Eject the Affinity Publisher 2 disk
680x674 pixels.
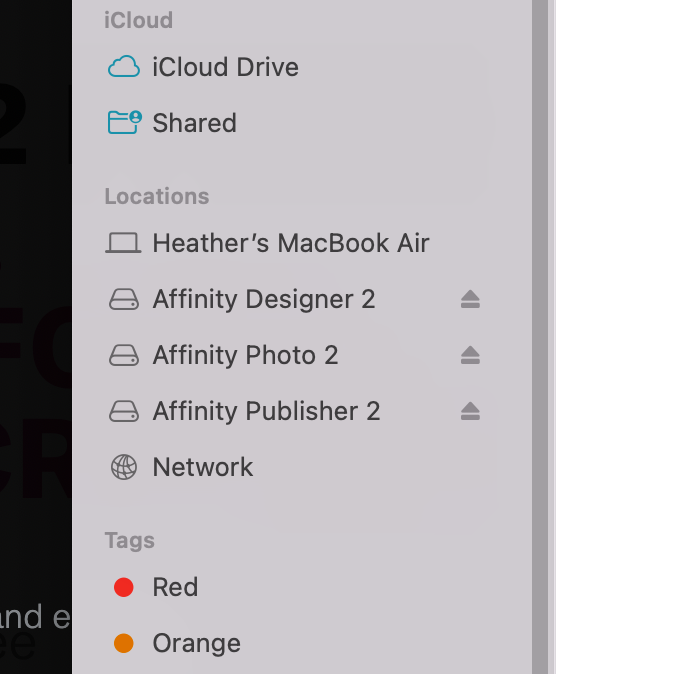[x=470, y=411]
